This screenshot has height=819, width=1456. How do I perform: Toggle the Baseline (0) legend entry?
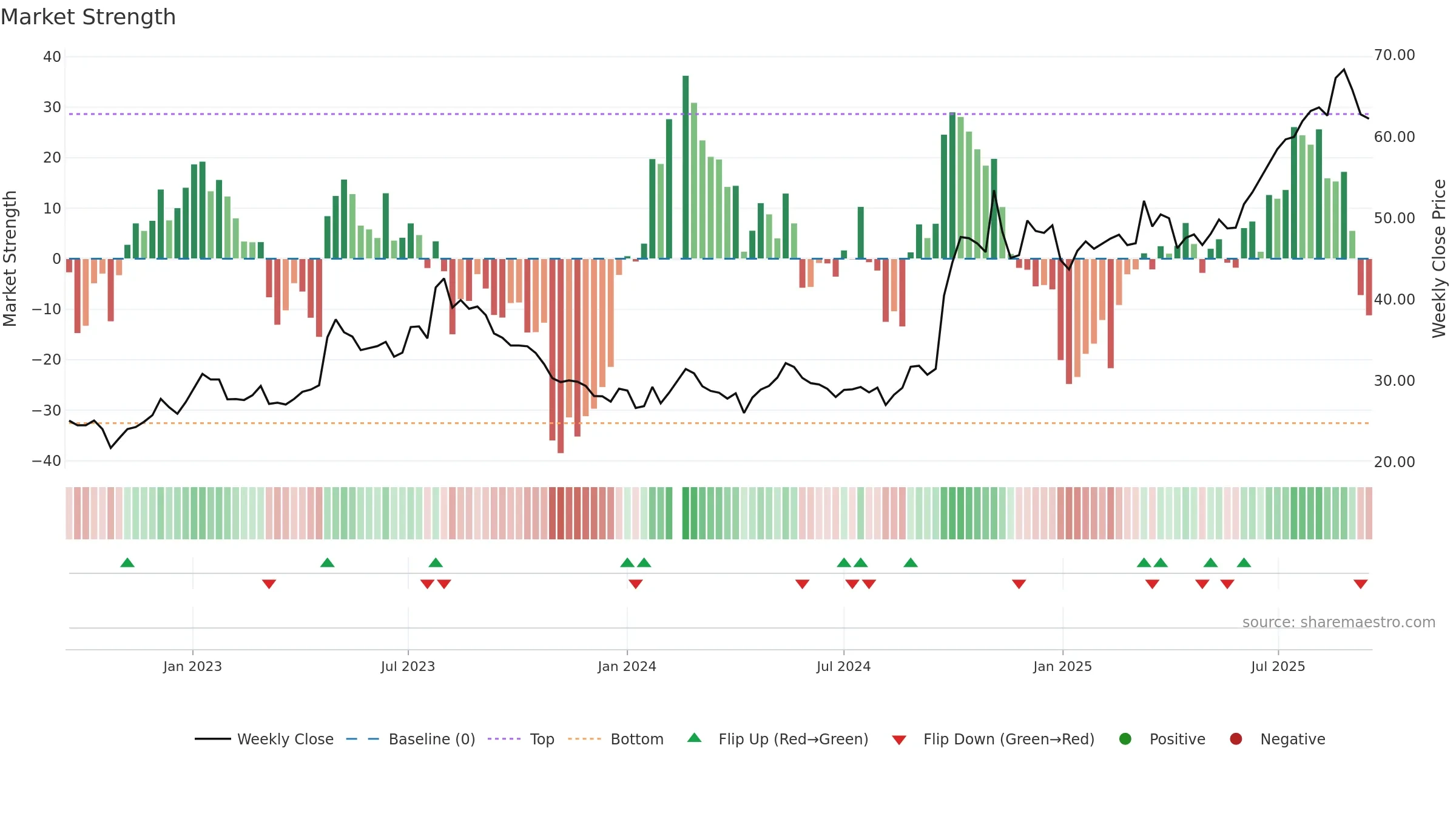(x=411, y=739)
